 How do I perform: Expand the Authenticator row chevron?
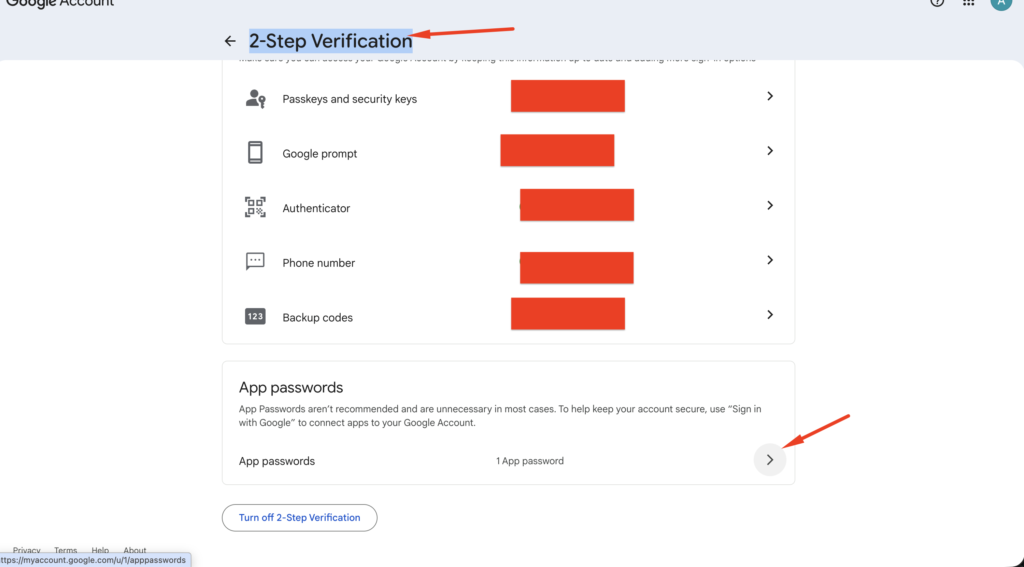(770, 205)
